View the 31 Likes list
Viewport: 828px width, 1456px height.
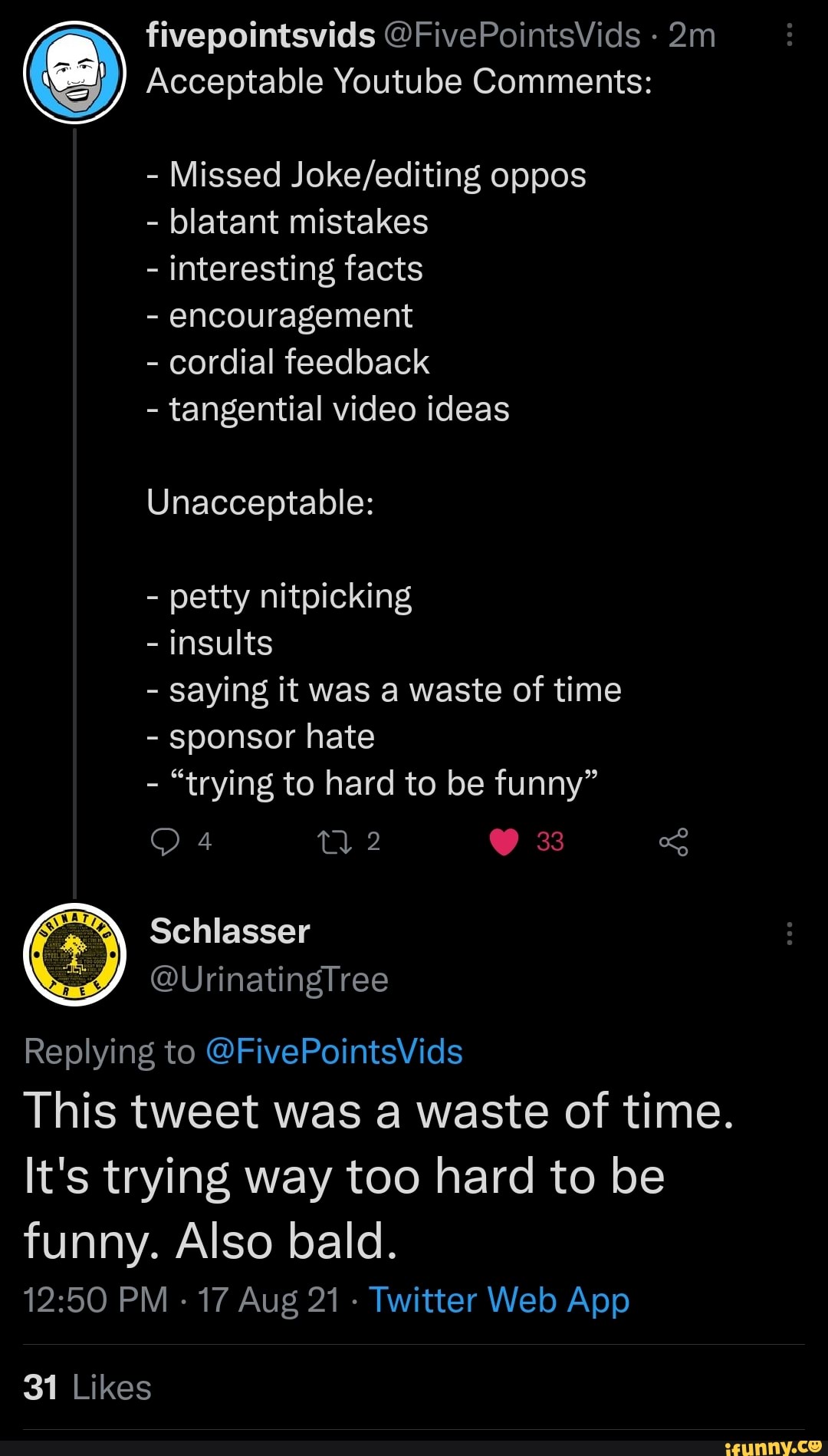[87, 1387]
